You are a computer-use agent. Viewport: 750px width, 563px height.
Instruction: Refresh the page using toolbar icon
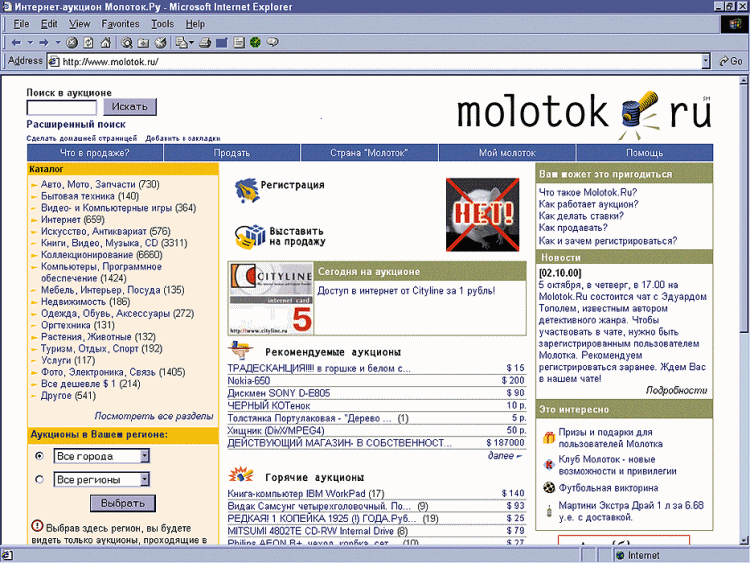(88, 43)
